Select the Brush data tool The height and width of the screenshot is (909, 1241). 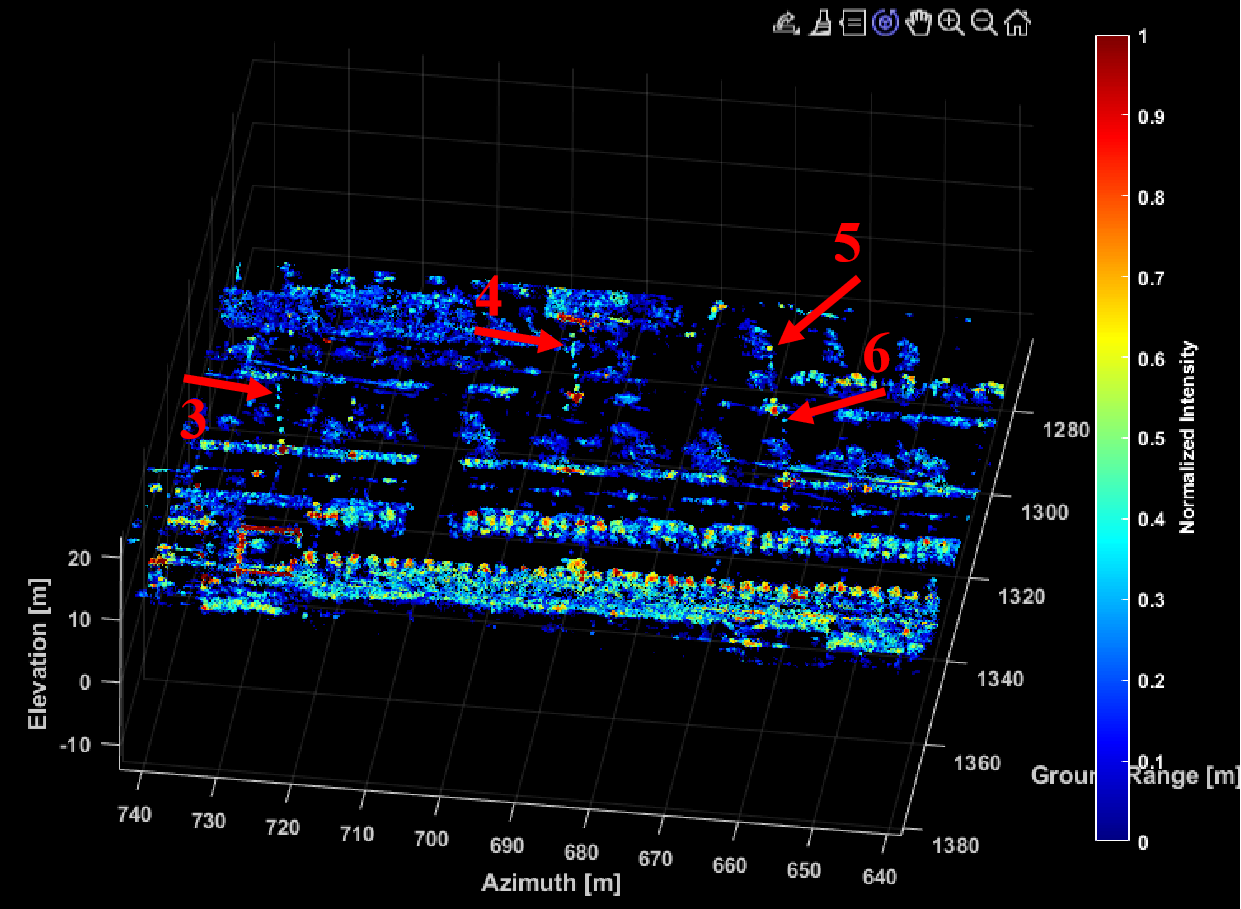(821, 23)
